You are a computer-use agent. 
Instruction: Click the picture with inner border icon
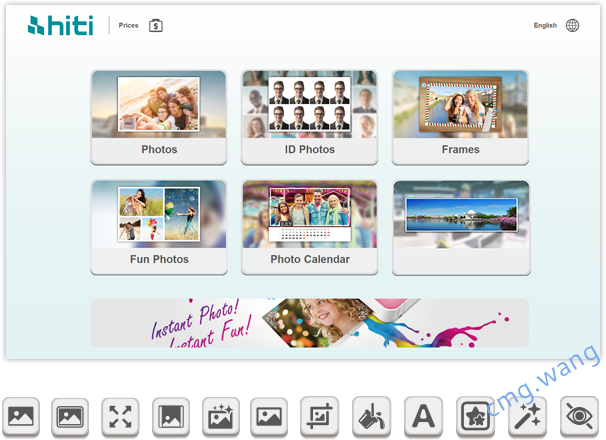pos(70,416)
